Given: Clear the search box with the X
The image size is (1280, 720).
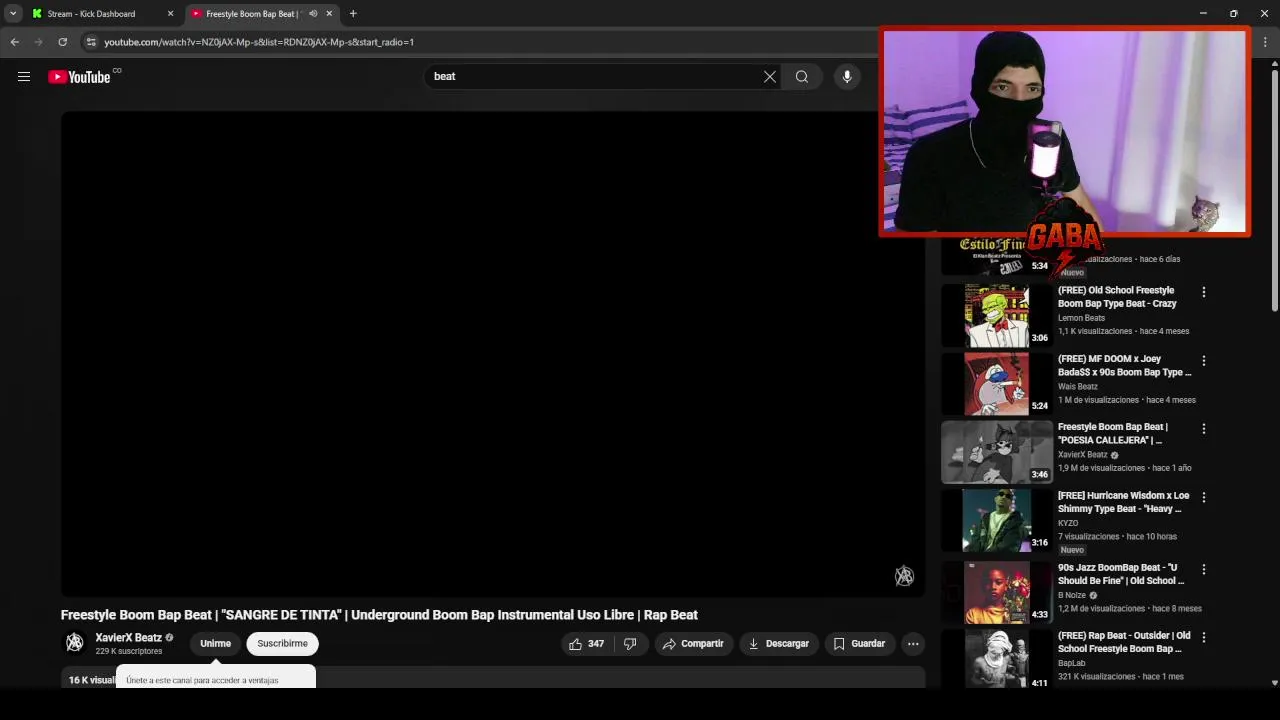Looking at the screenshot, I should pos(770,76).
